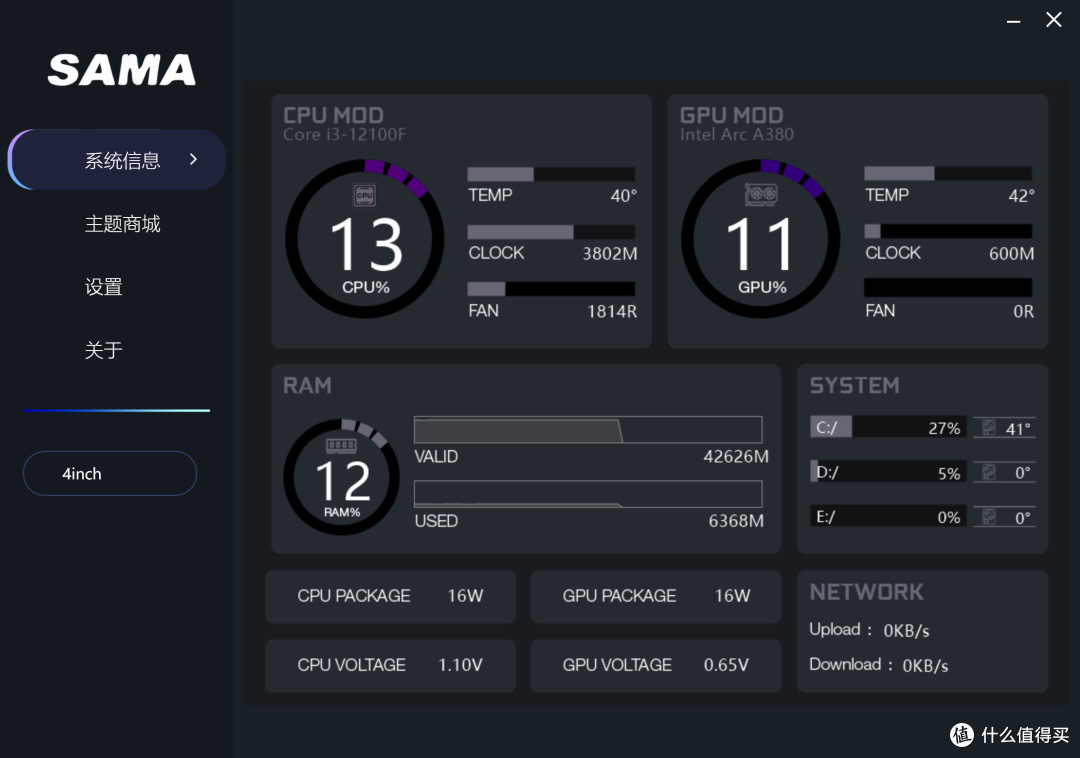Click the CPU TEMP progress bar

click(551, 174)
